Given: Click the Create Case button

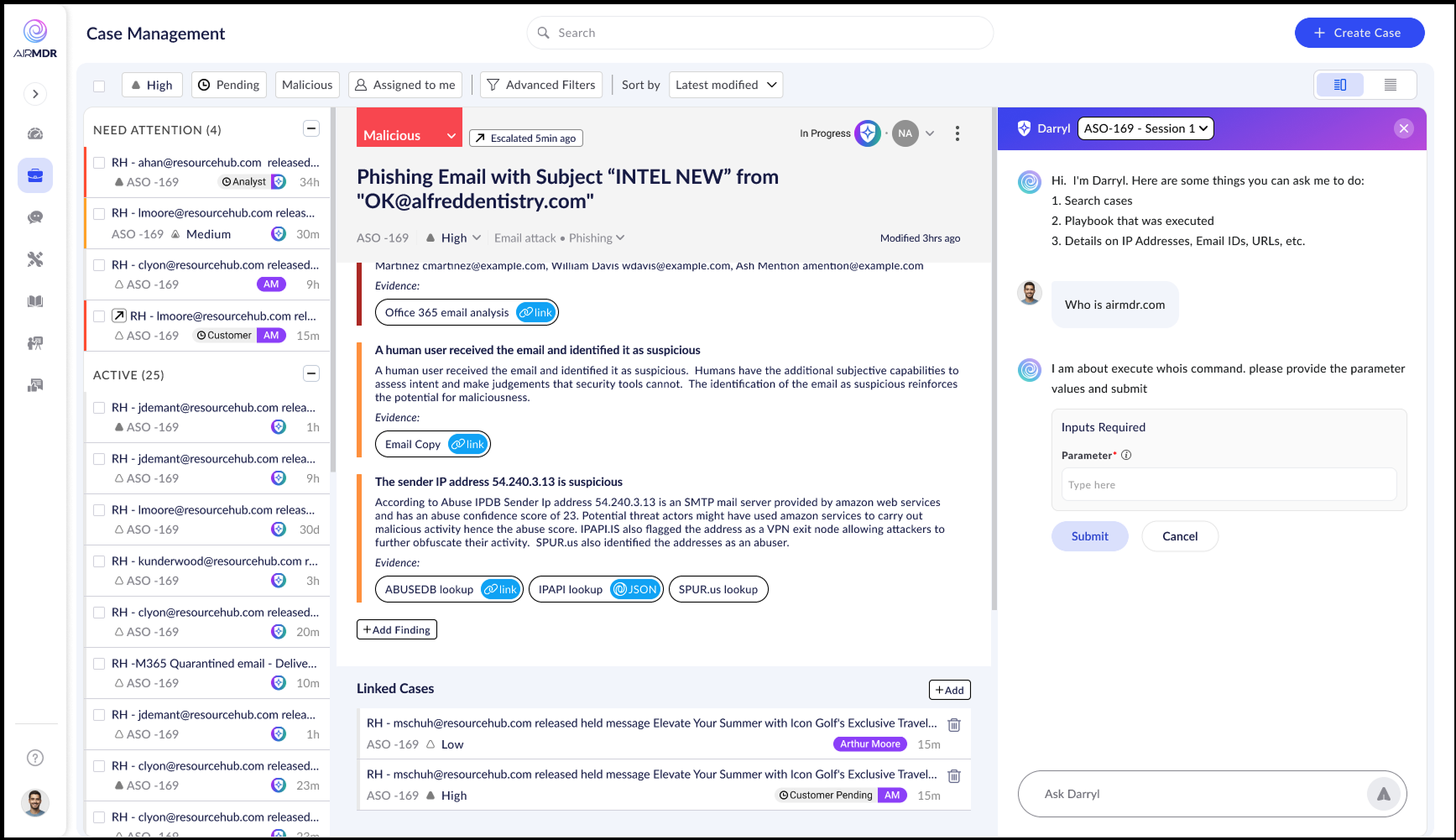Looking at the screenshot, I should (1359, 32).
